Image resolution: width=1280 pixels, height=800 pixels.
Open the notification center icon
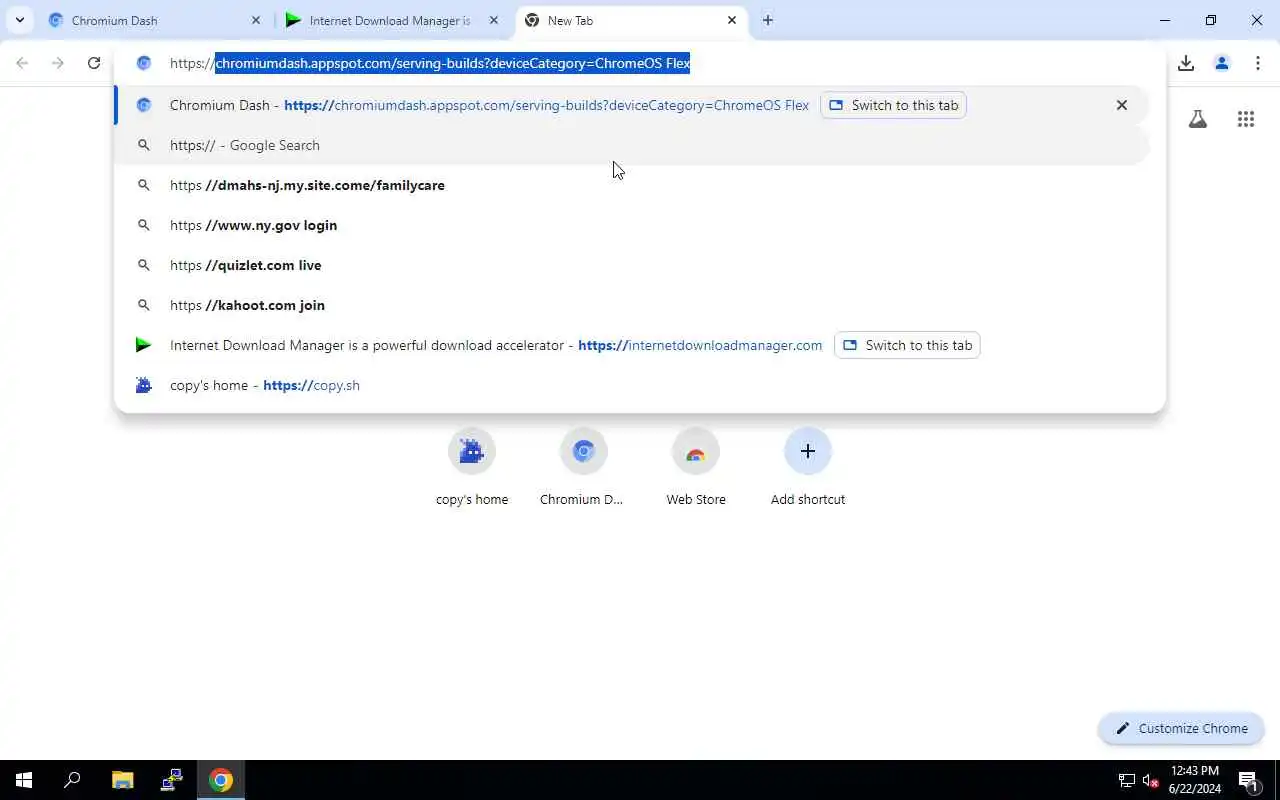[x=1248, y=780]
